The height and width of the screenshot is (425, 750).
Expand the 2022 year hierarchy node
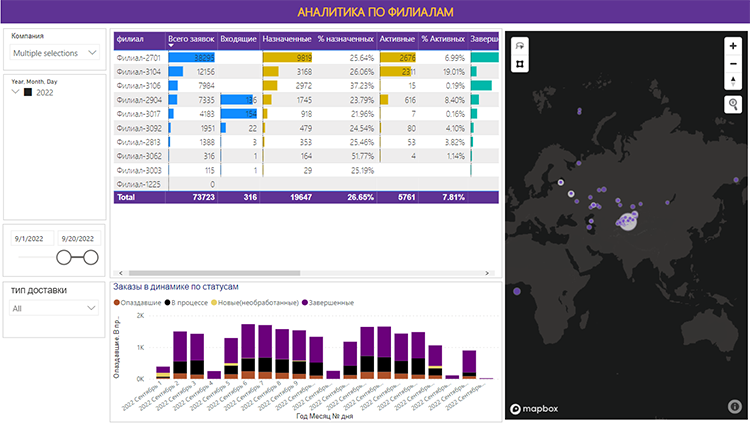pos(16,92)
